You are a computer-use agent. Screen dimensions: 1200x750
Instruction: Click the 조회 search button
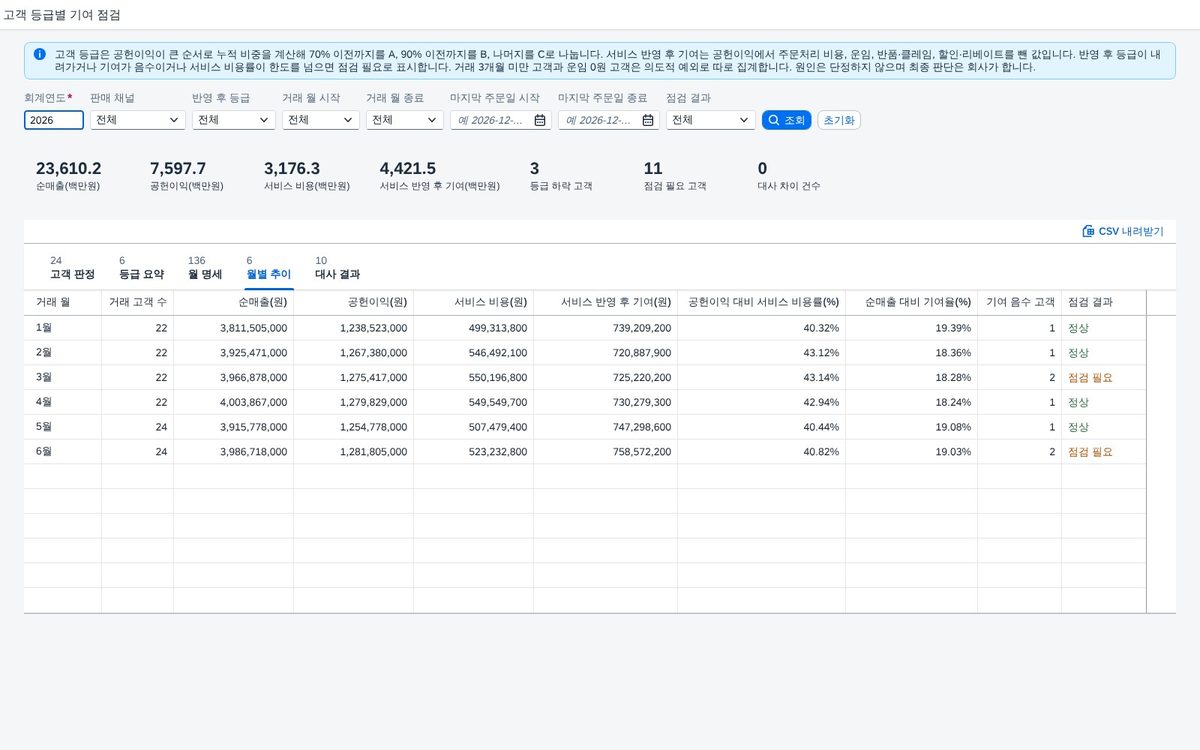[787, 120]
